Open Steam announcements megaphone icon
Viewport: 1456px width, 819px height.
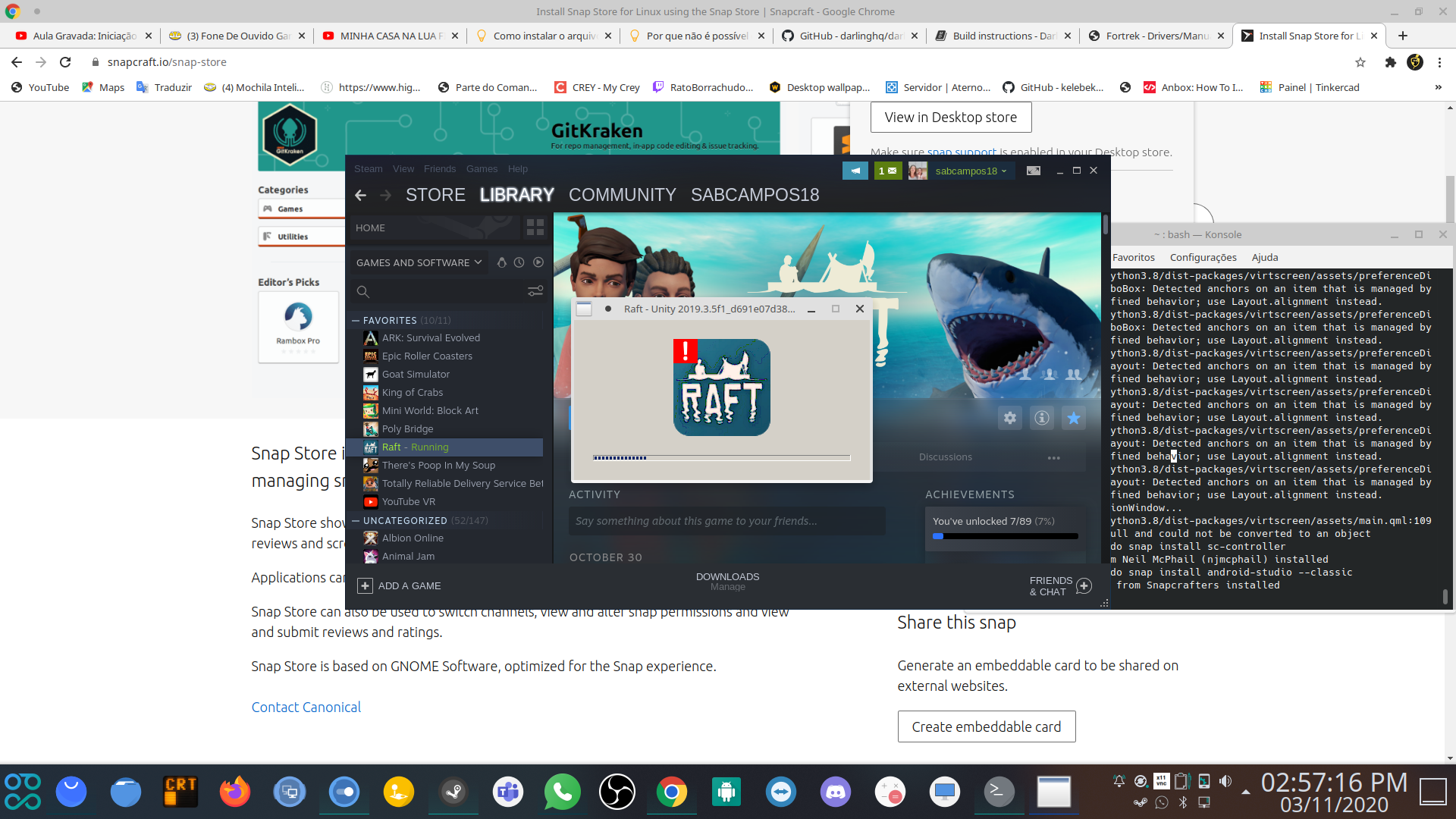click(855, 171)
